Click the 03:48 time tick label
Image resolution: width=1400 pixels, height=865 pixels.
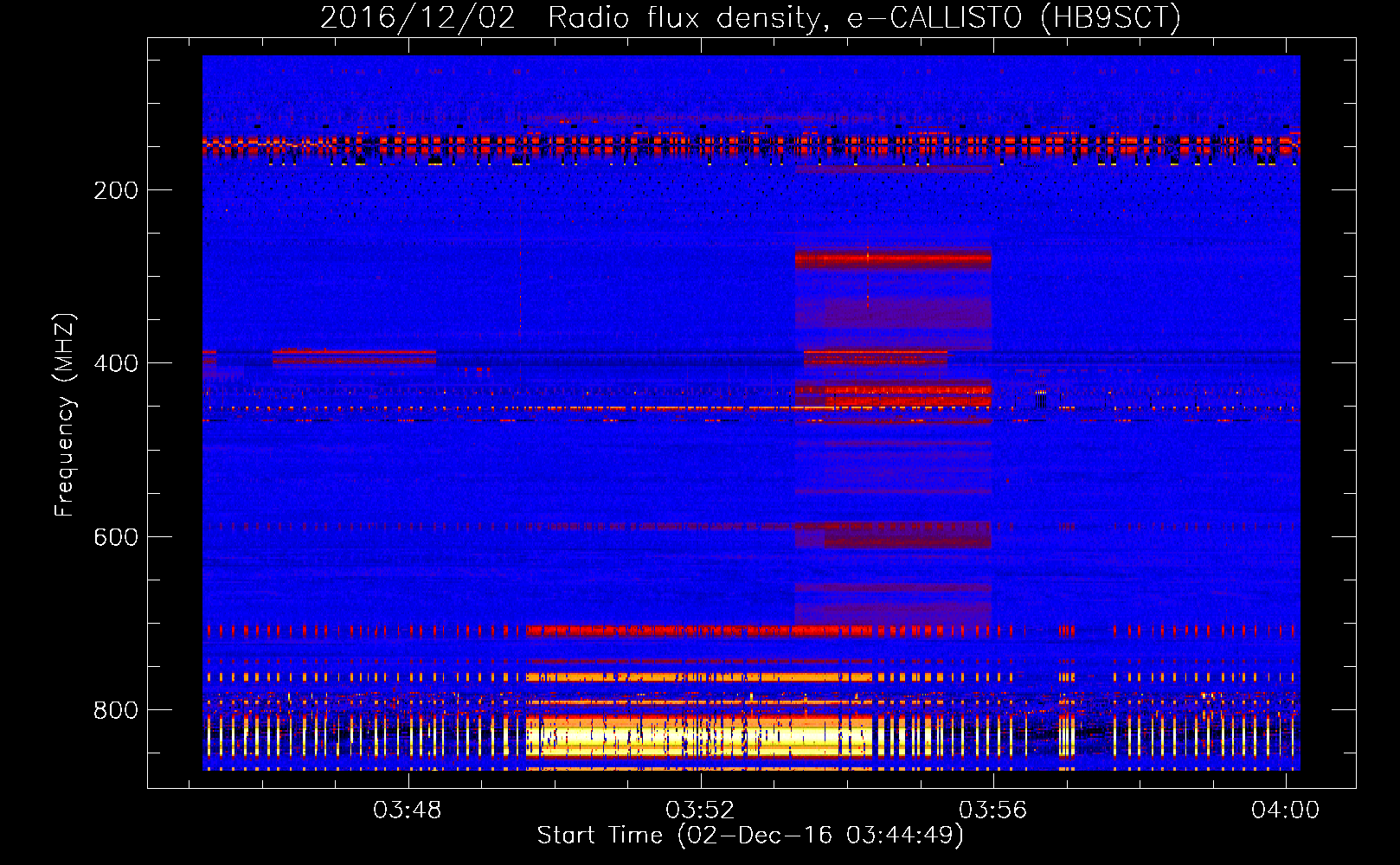(408, 811)
